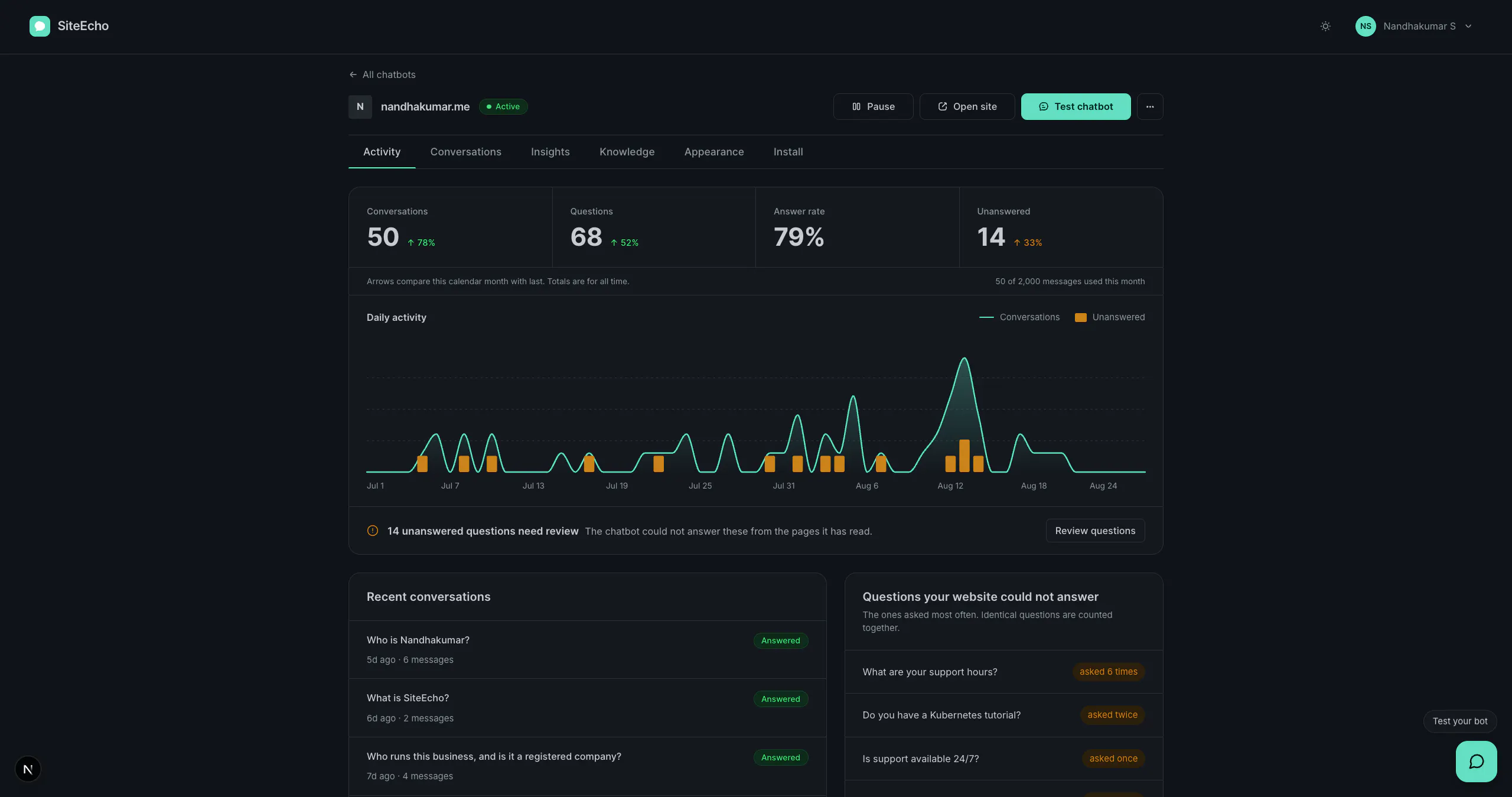Click Answered badge for 'What is SiteEcho?'
1512x797 pixels.
click(x=780, y=699)
